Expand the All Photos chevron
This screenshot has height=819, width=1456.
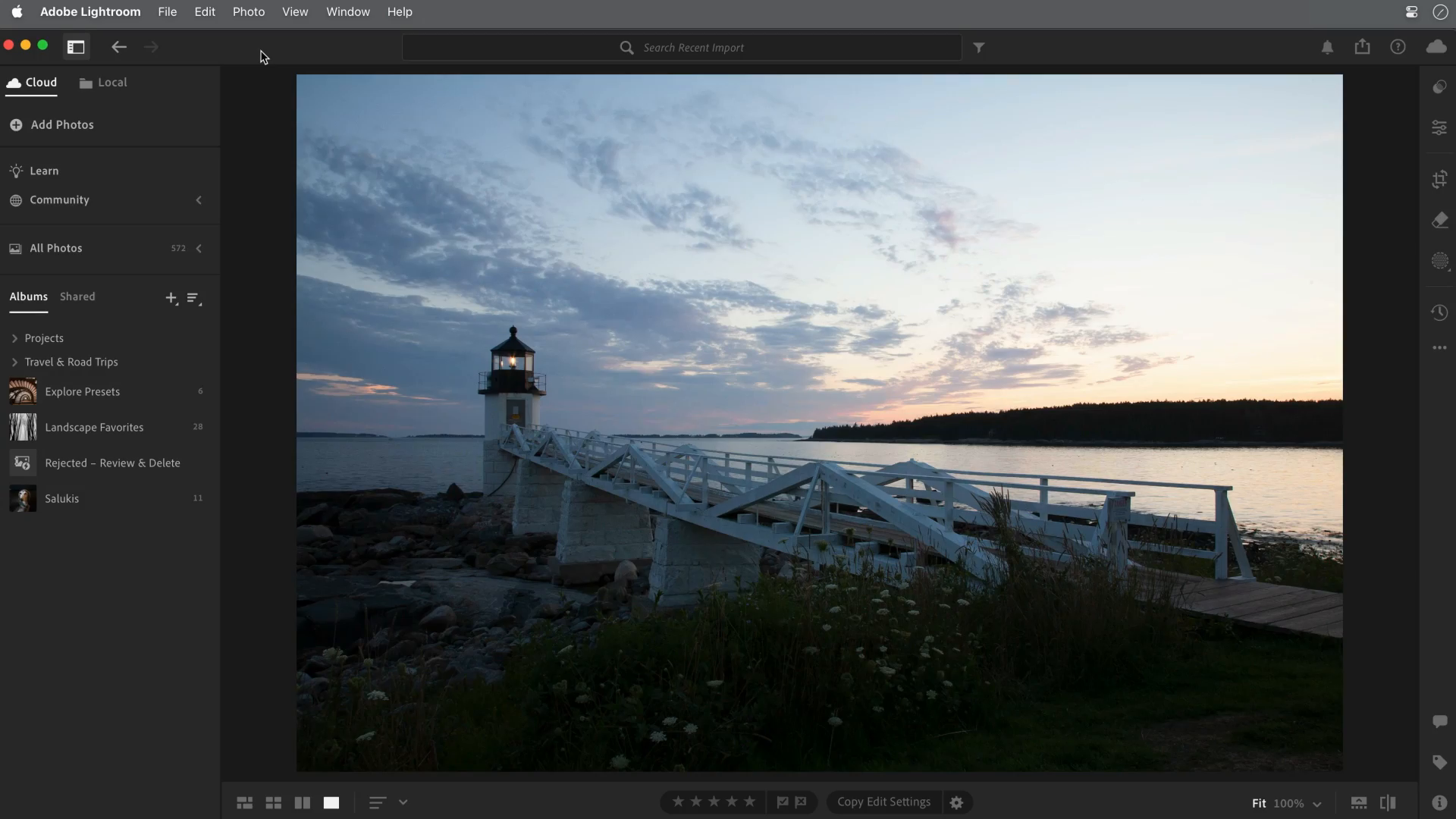tap(199, 248)
